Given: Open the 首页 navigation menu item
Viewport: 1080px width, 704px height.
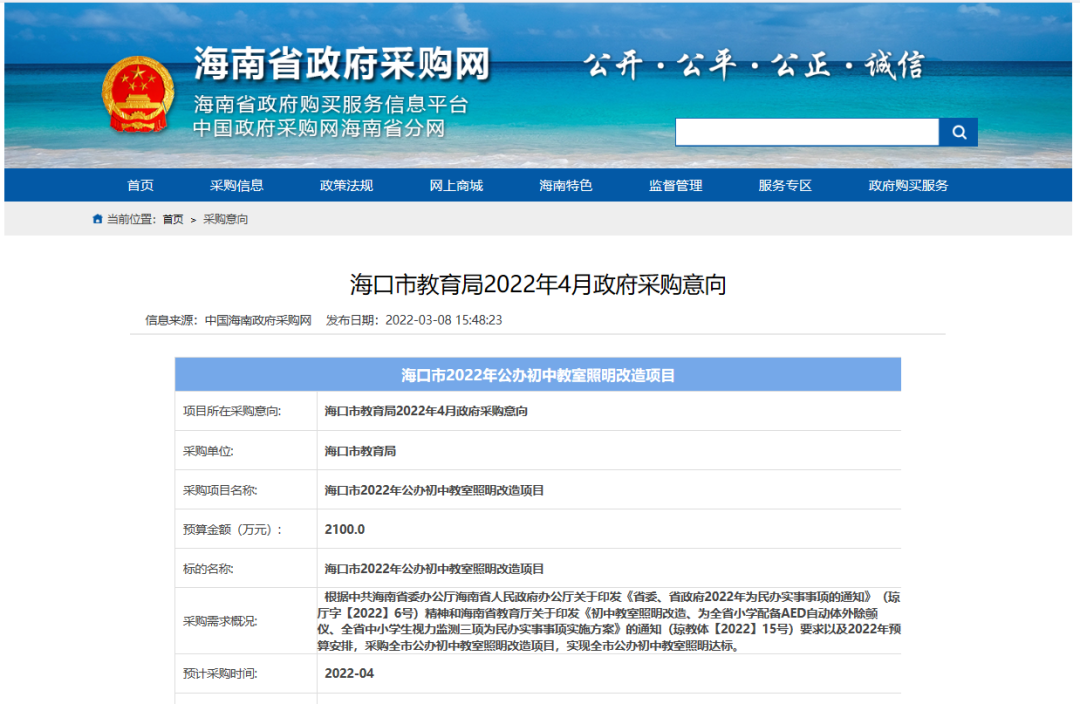Looking at the screenshot, I should [x=141, y=185].
